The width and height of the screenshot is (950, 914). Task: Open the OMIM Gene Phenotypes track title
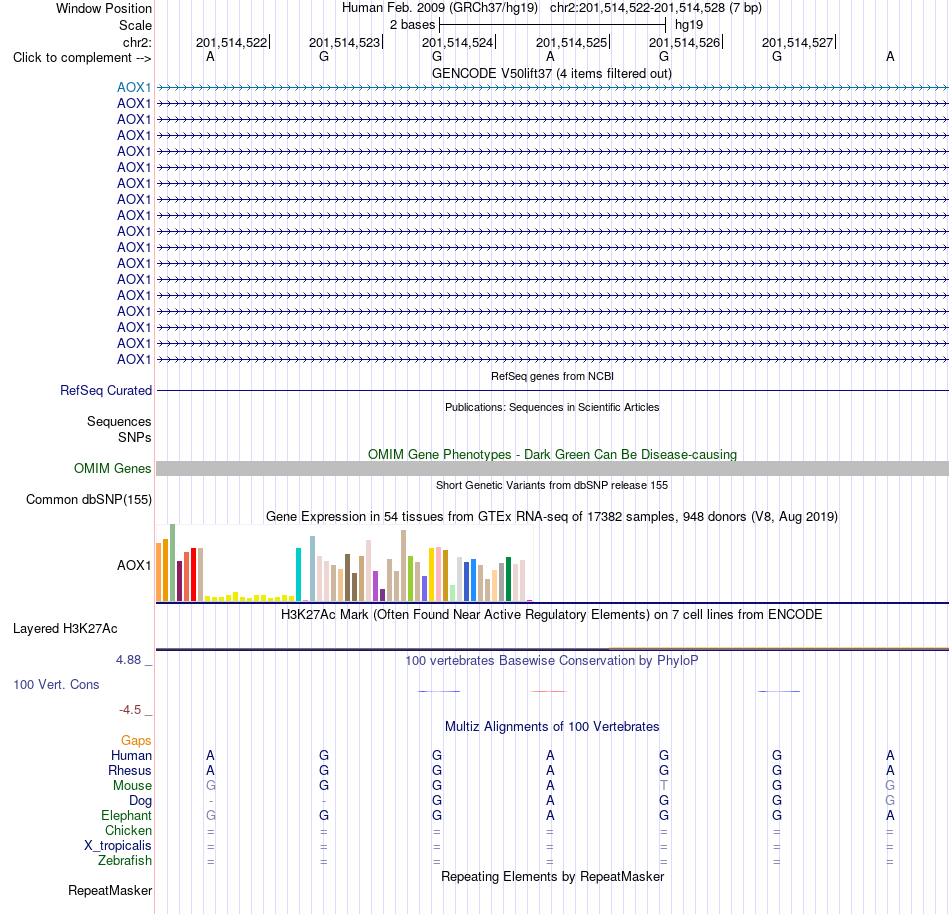(x=552, y=454)
